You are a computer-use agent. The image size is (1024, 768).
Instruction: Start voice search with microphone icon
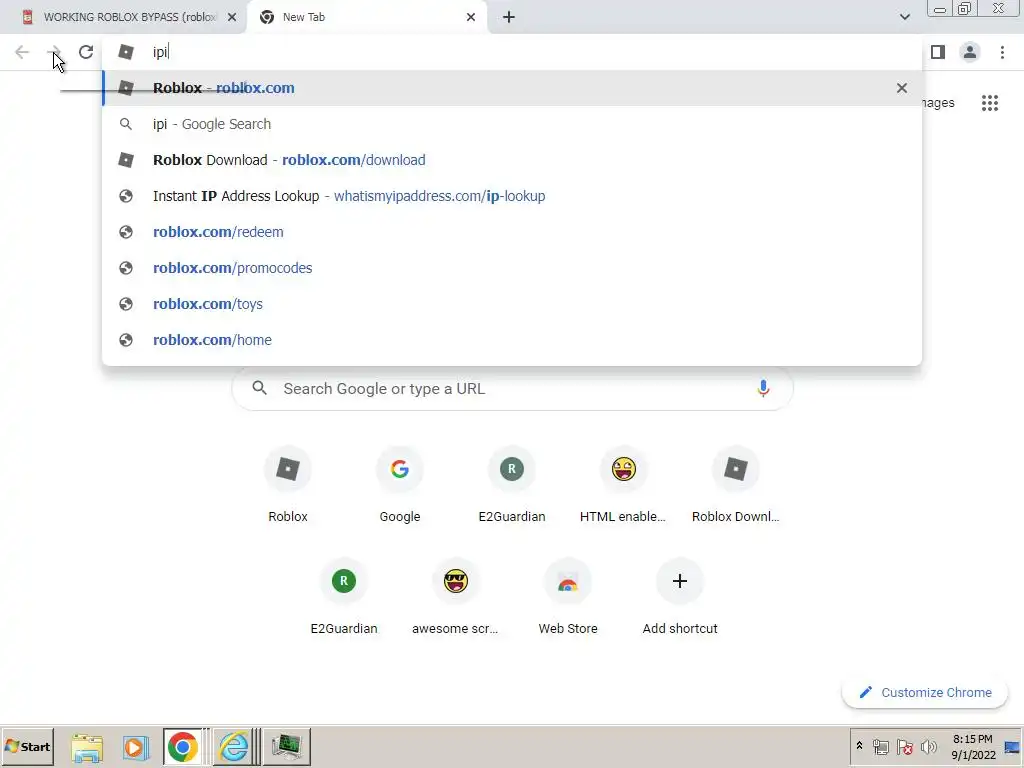(x=763, y=389)
